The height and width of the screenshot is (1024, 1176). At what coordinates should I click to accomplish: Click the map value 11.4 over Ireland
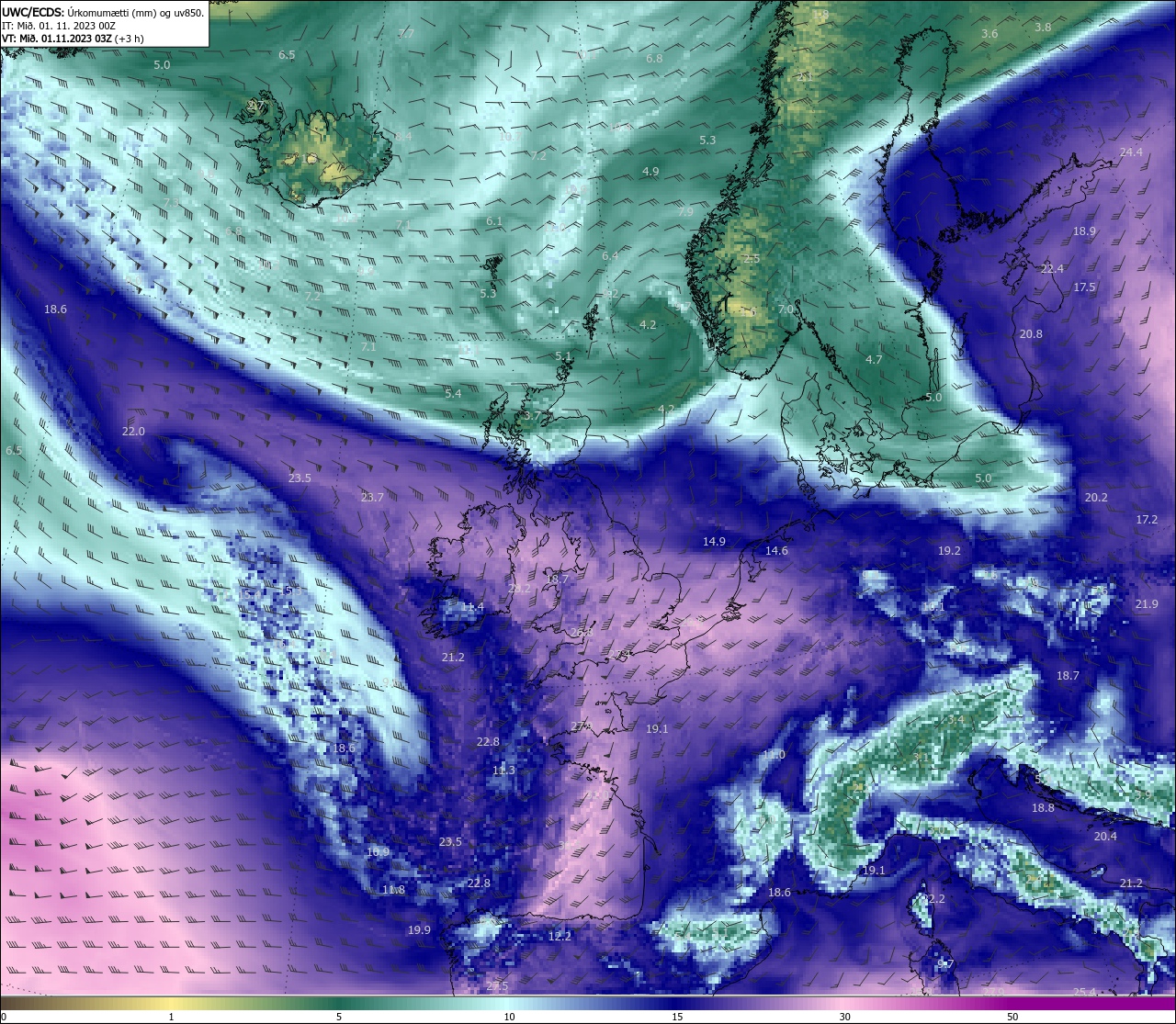[x=472, y=608]
